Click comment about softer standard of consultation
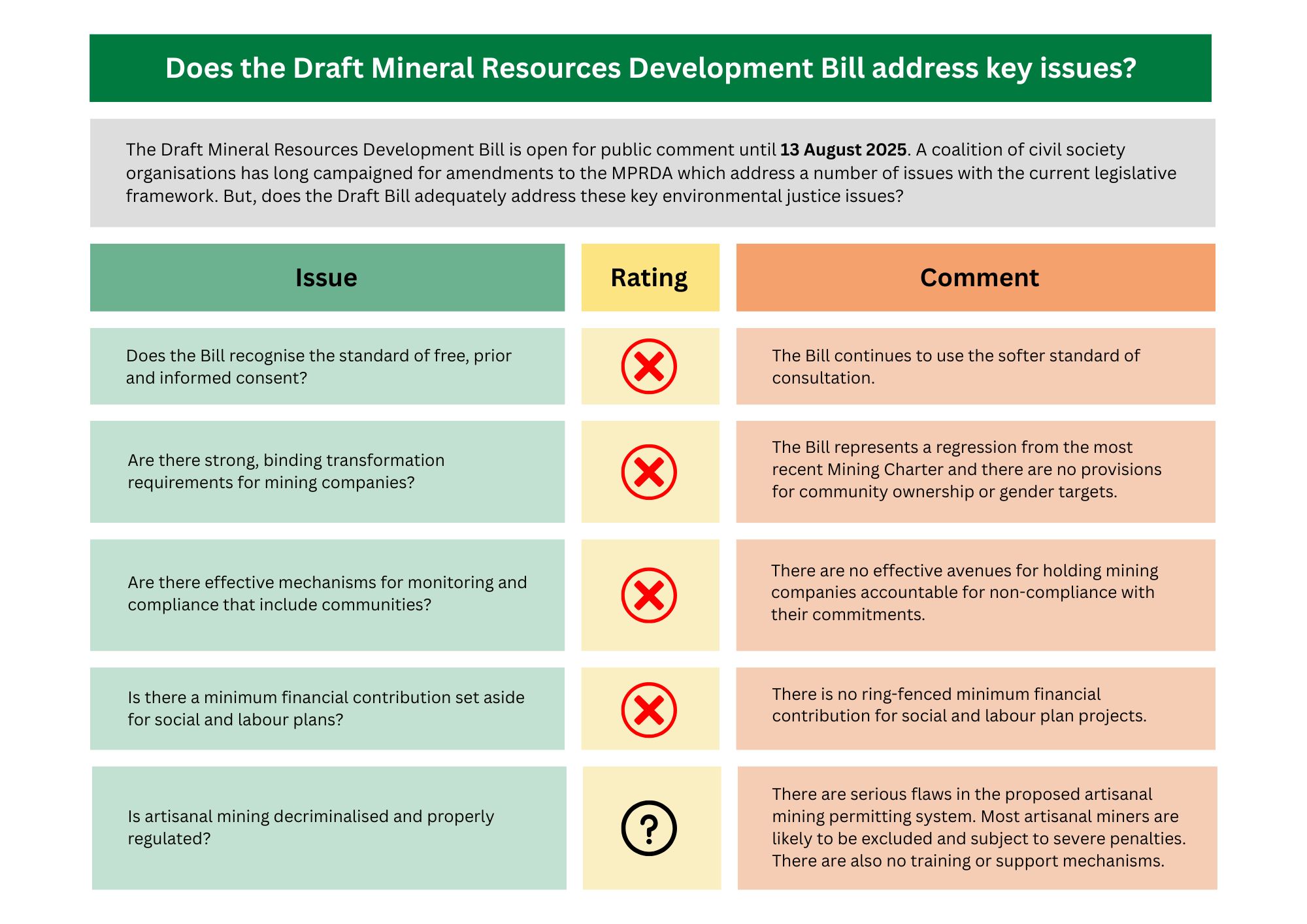Image resolution: width=1307 pixels, height=924 pixels. pos(955,367)
